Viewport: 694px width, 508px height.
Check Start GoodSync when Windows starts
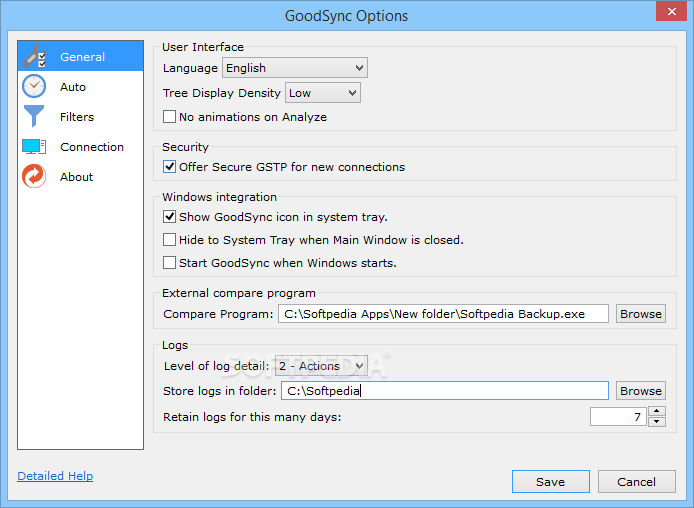click(x=169, y=263)
